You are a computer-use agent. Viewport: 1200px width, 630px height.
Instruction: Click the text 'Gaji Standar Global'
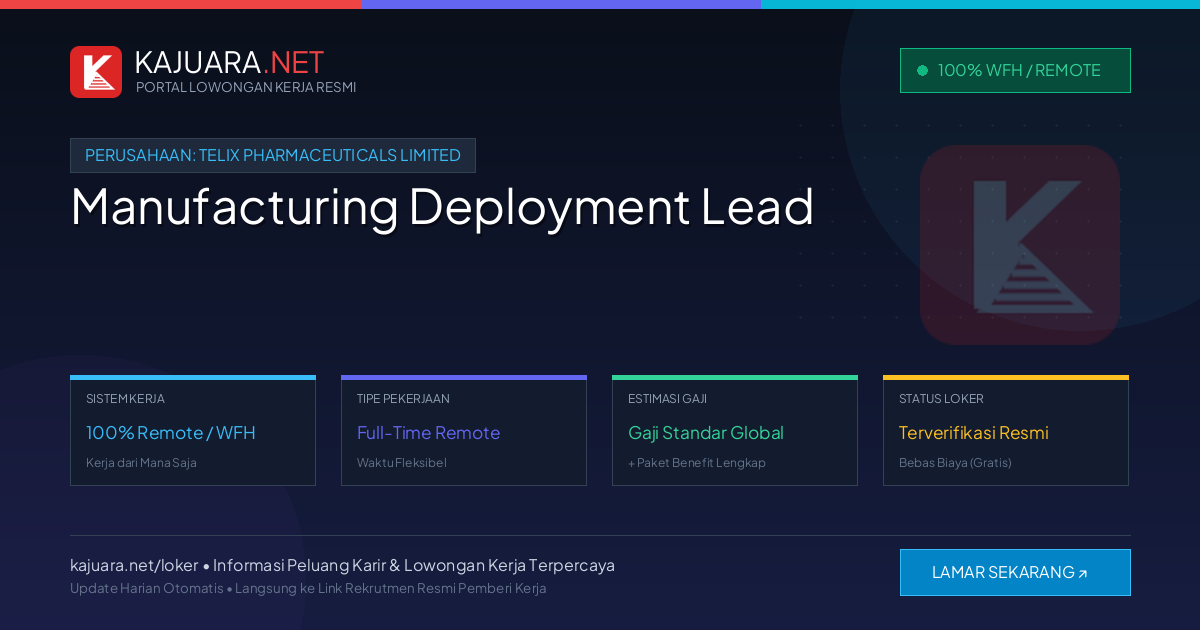(706, 433)
